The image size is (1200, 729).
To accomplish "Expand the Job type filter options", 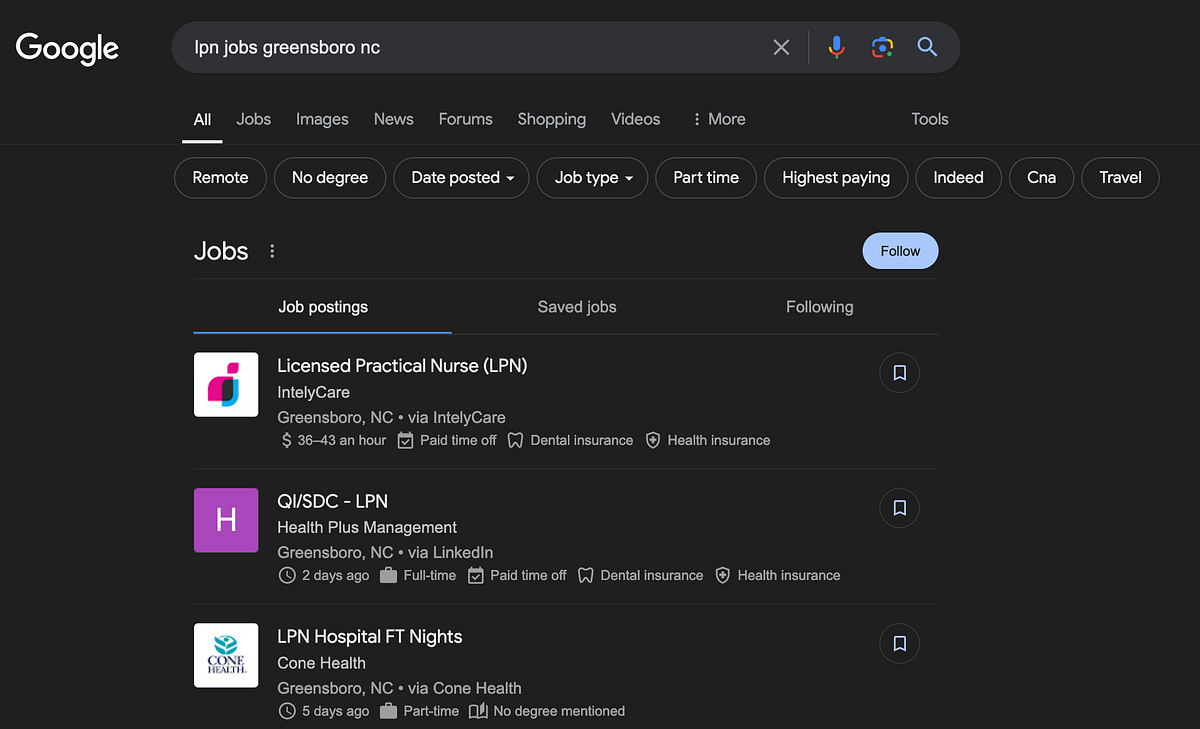I will [x=592, y=177].
